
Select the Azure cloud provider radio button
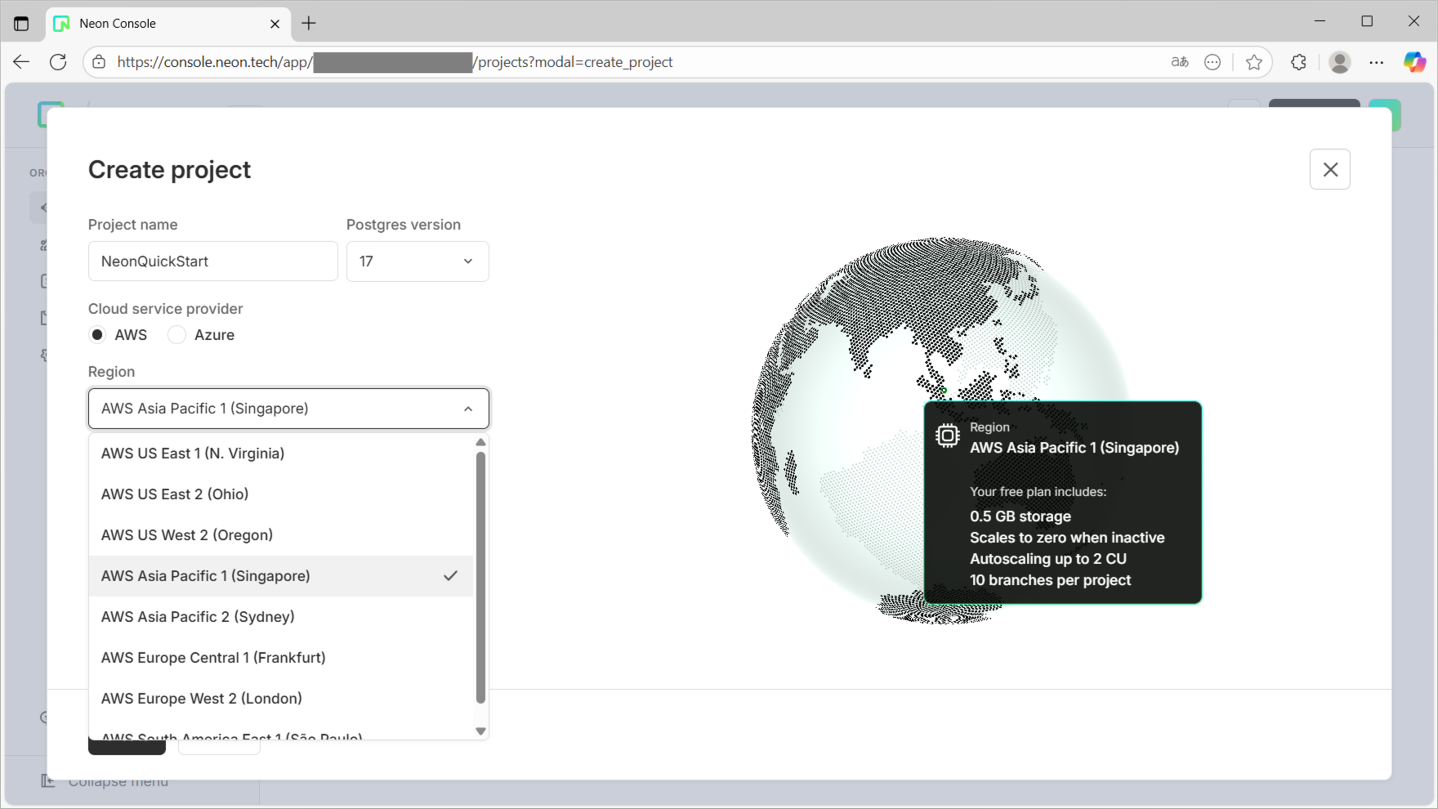pos(177,335)
